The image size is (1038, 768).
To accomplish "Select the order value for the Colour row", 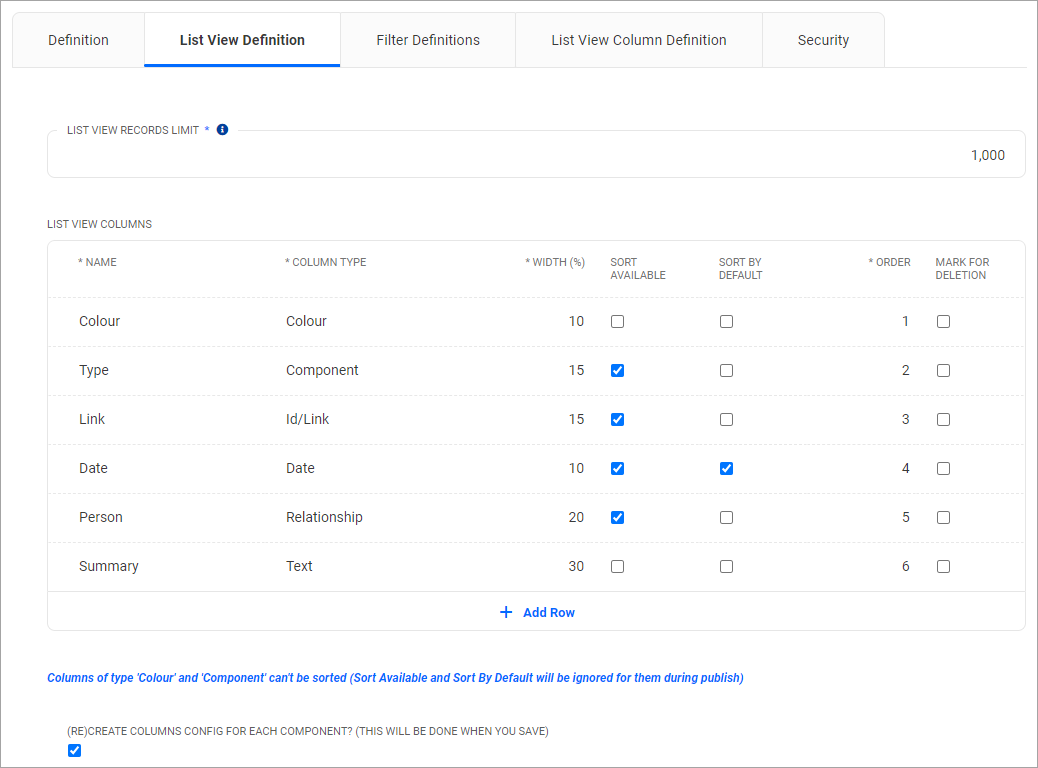I will [x=905, y=321].
